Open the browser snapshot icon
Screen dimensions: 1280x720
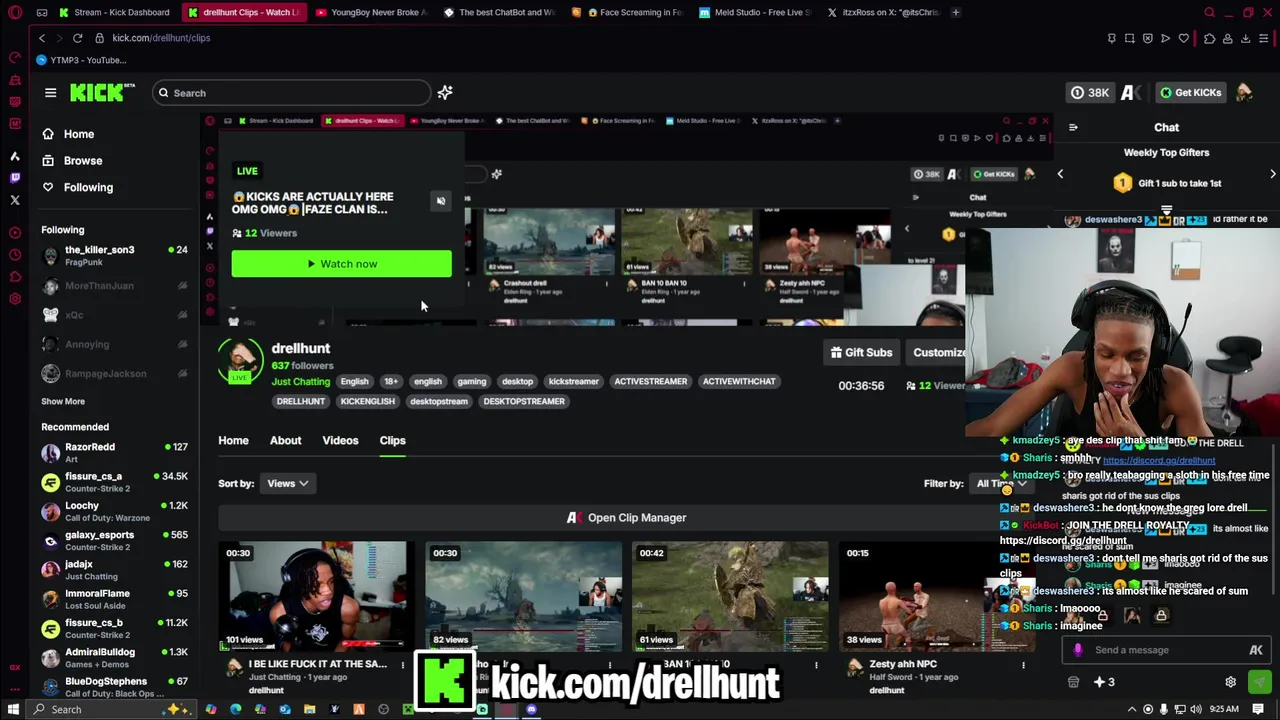[x=1130, y=38]
